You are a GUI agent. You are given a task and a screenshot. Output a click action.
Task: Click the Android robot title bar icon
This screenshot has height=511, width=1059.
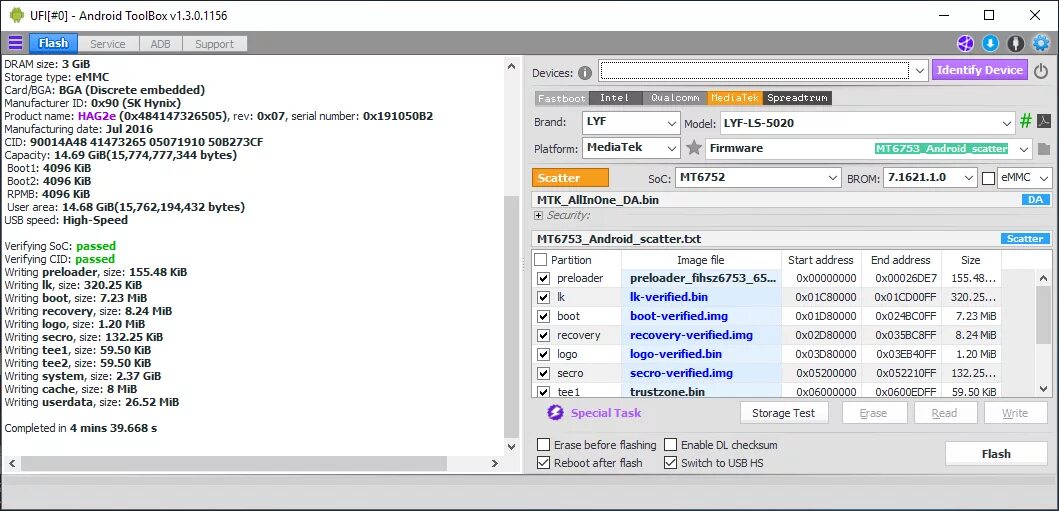[x=17, y=15]
